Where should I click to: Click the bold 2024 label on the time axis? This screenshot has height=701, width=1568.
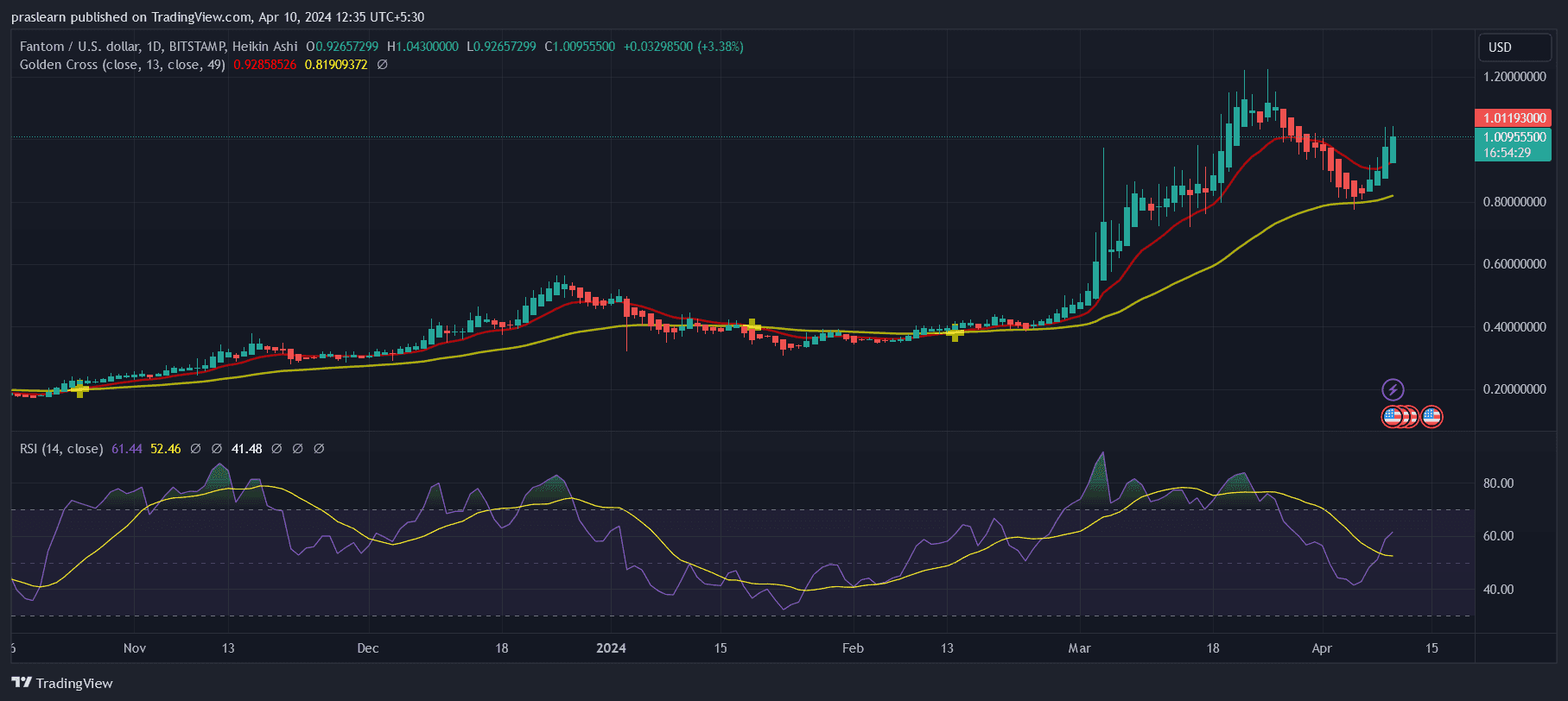click(x=612, y=648)
